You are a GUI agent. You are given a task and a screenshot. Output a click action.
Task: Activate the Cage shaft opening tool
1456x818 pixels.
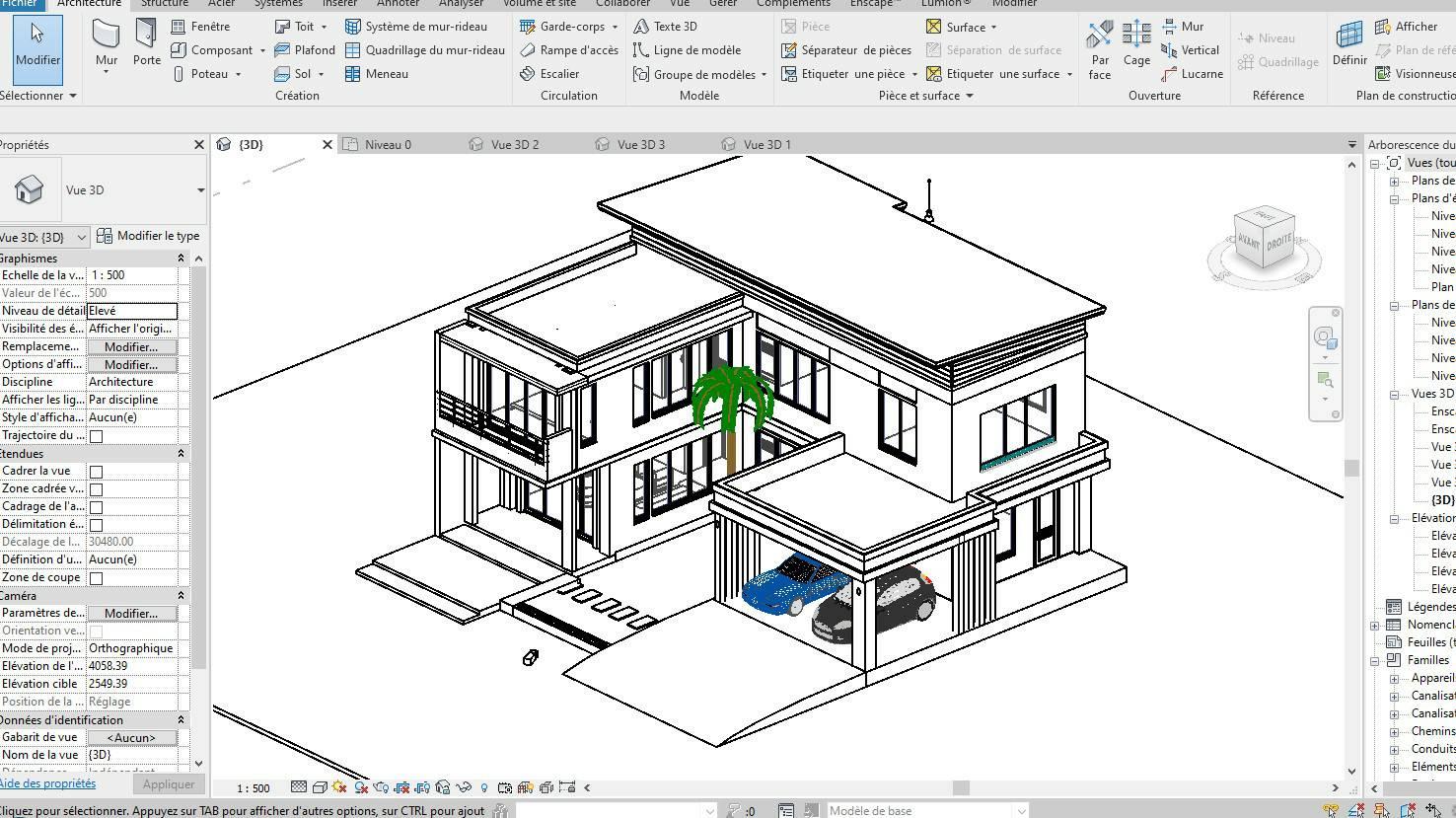pos(1136,43)
